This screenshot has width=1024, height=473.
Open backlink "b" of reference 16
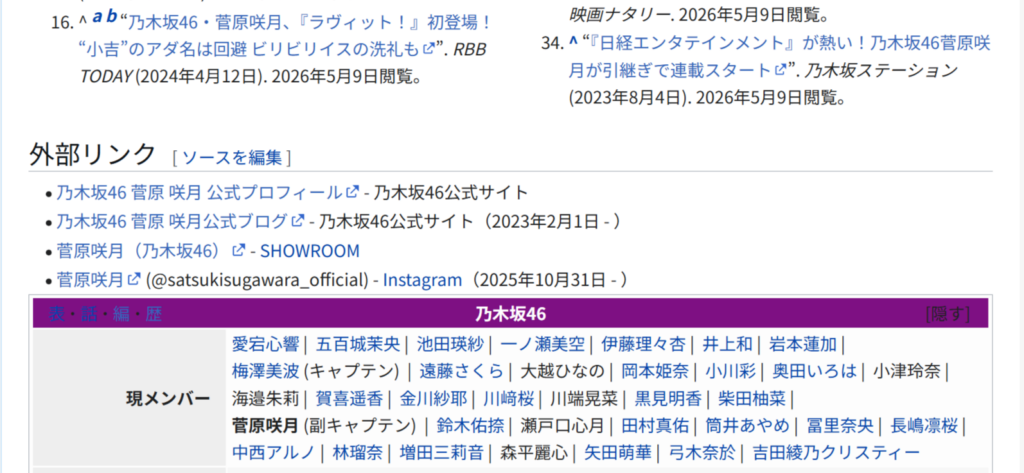(111, 18)
